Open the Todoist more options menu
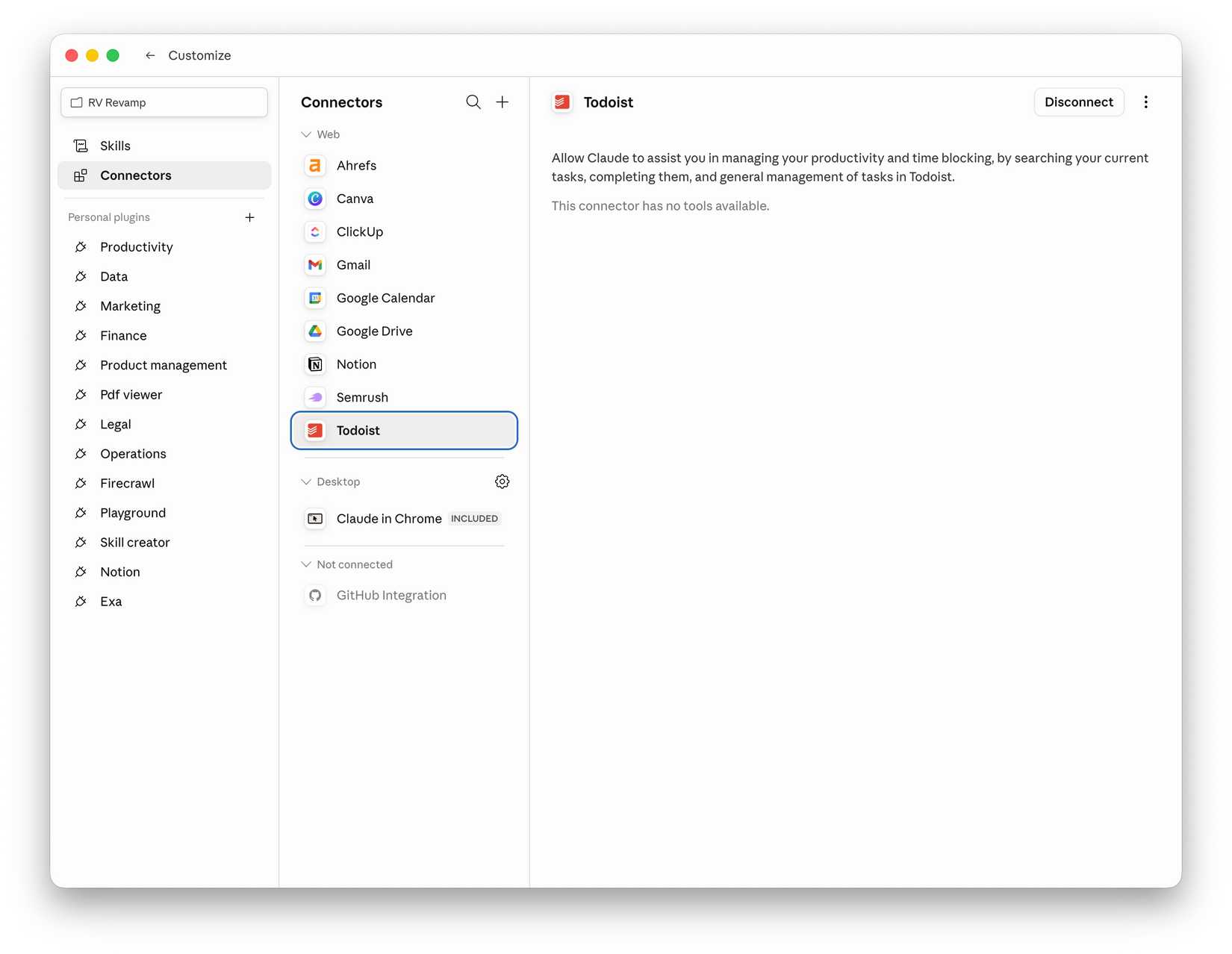The image size is (1232, 954). [x=1146, y=102]
